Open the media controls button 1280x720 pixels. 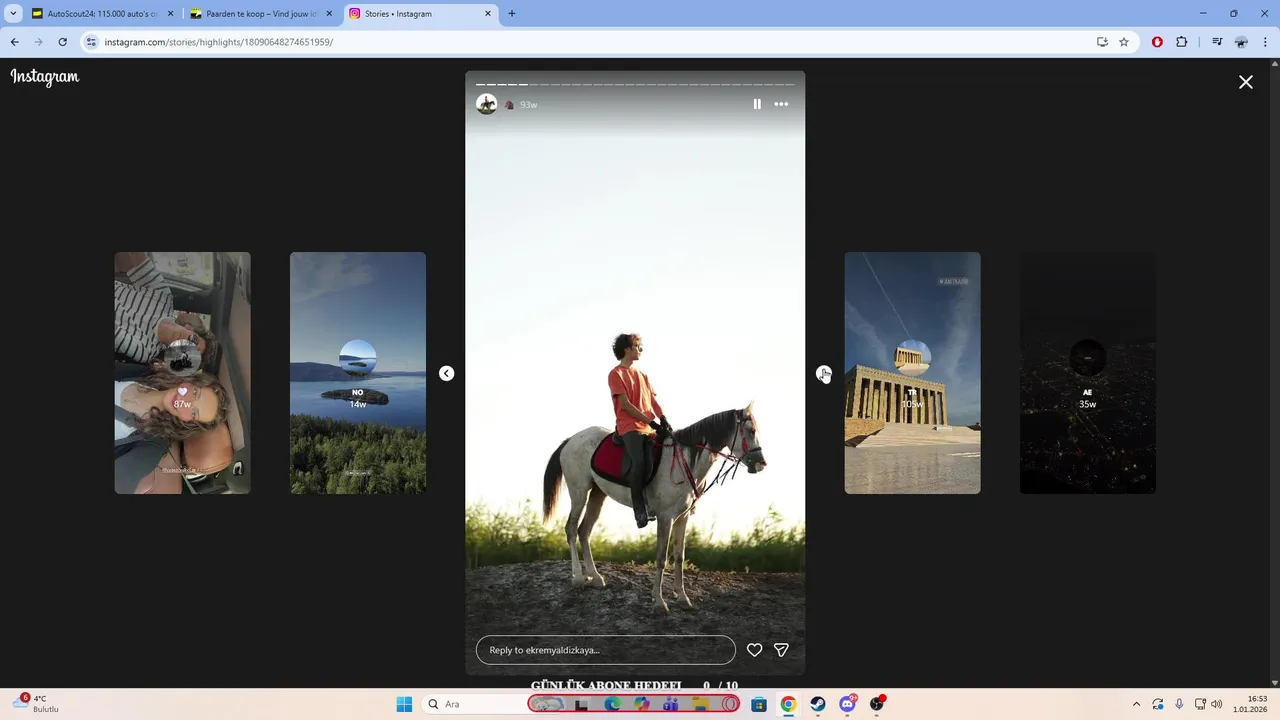1217,42
